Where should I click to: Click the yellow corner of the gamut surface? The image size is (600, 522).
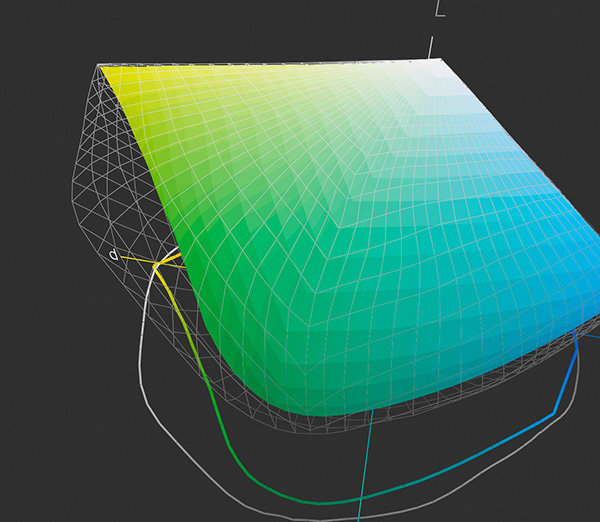112,75
